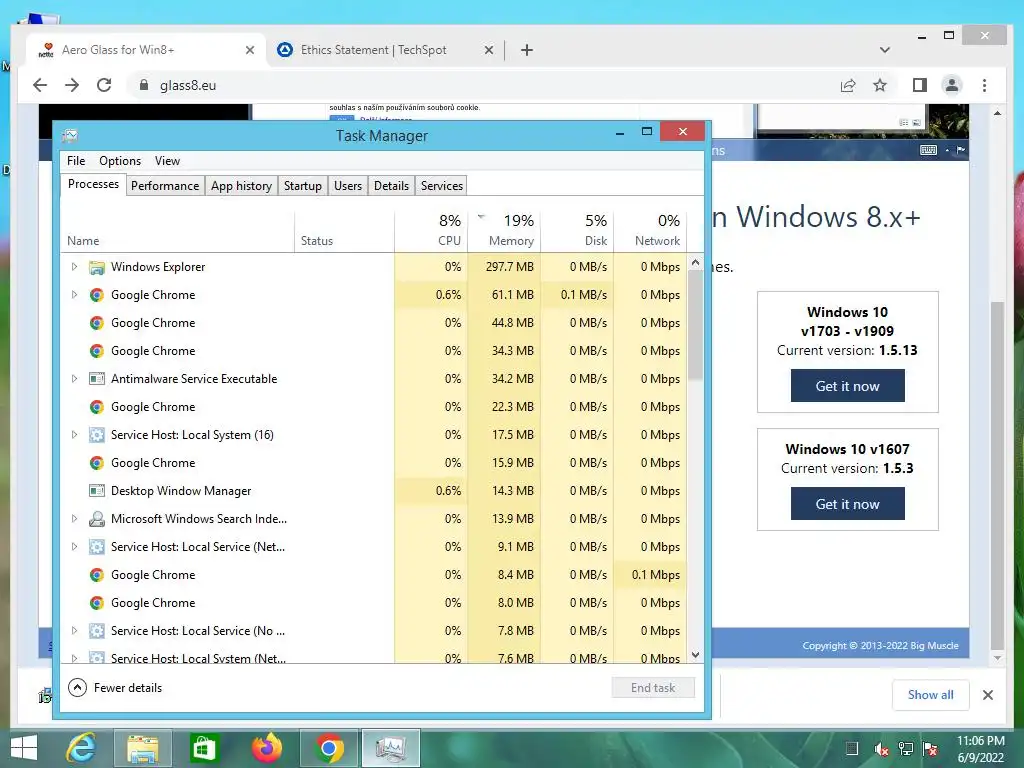Expand Microsoft Windows Search Indexer row
Image resolution: width=1024 pixels, height=768 pixels.
(74, 519)
